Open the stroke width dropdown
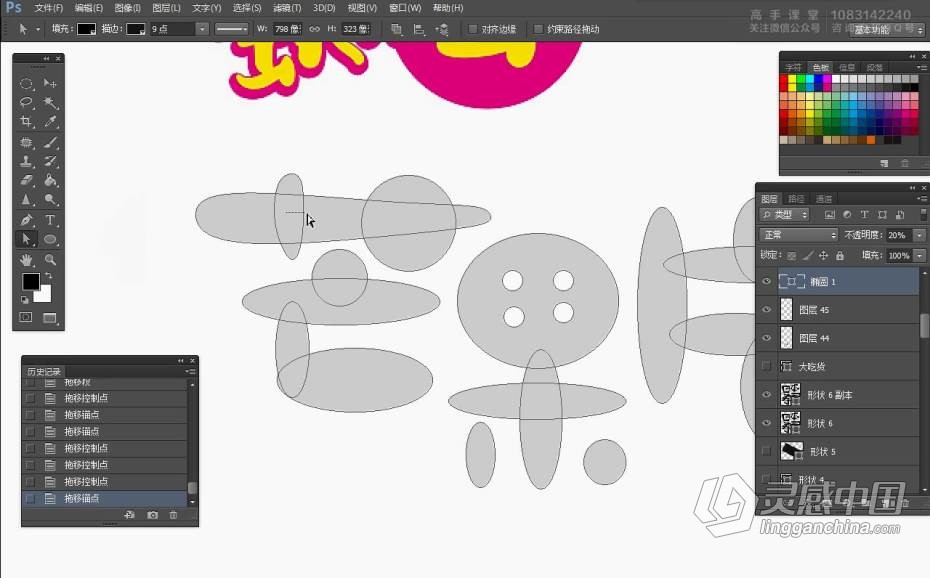930x578 pixels. click(x=202, y=29)
